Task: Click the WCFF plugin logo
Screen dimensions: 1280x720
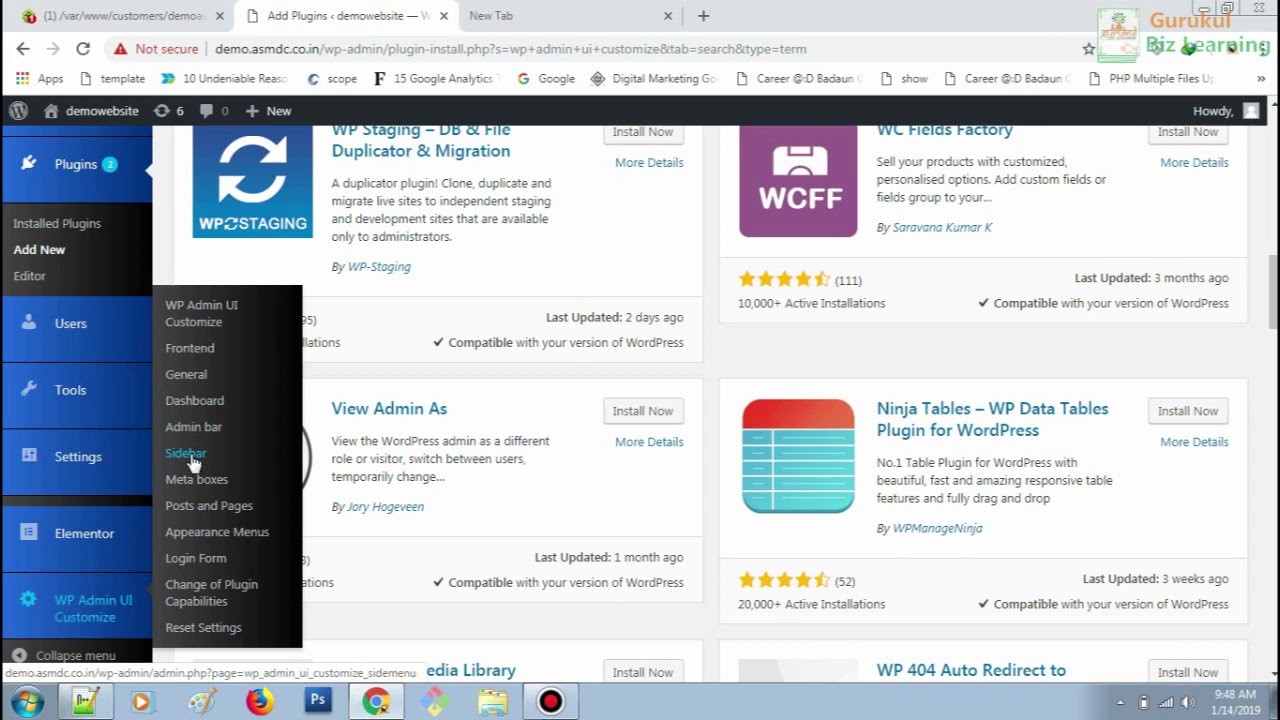Action: pyautogui.click(x=798, y=181)
